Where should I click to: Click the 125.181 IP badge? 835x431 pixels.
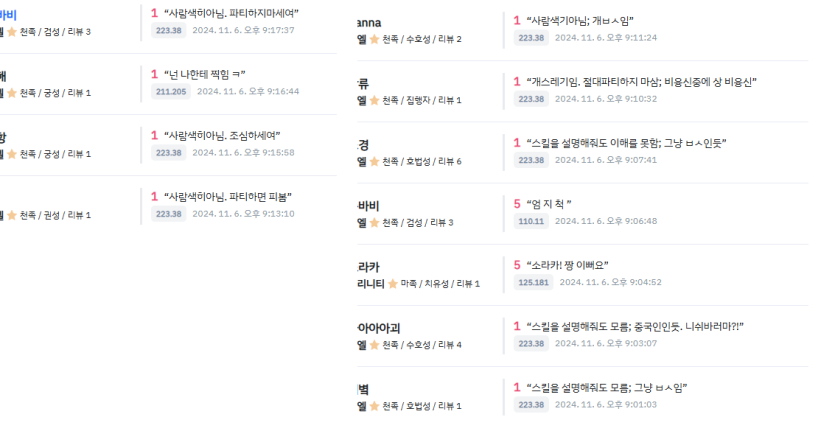(534, 282)
